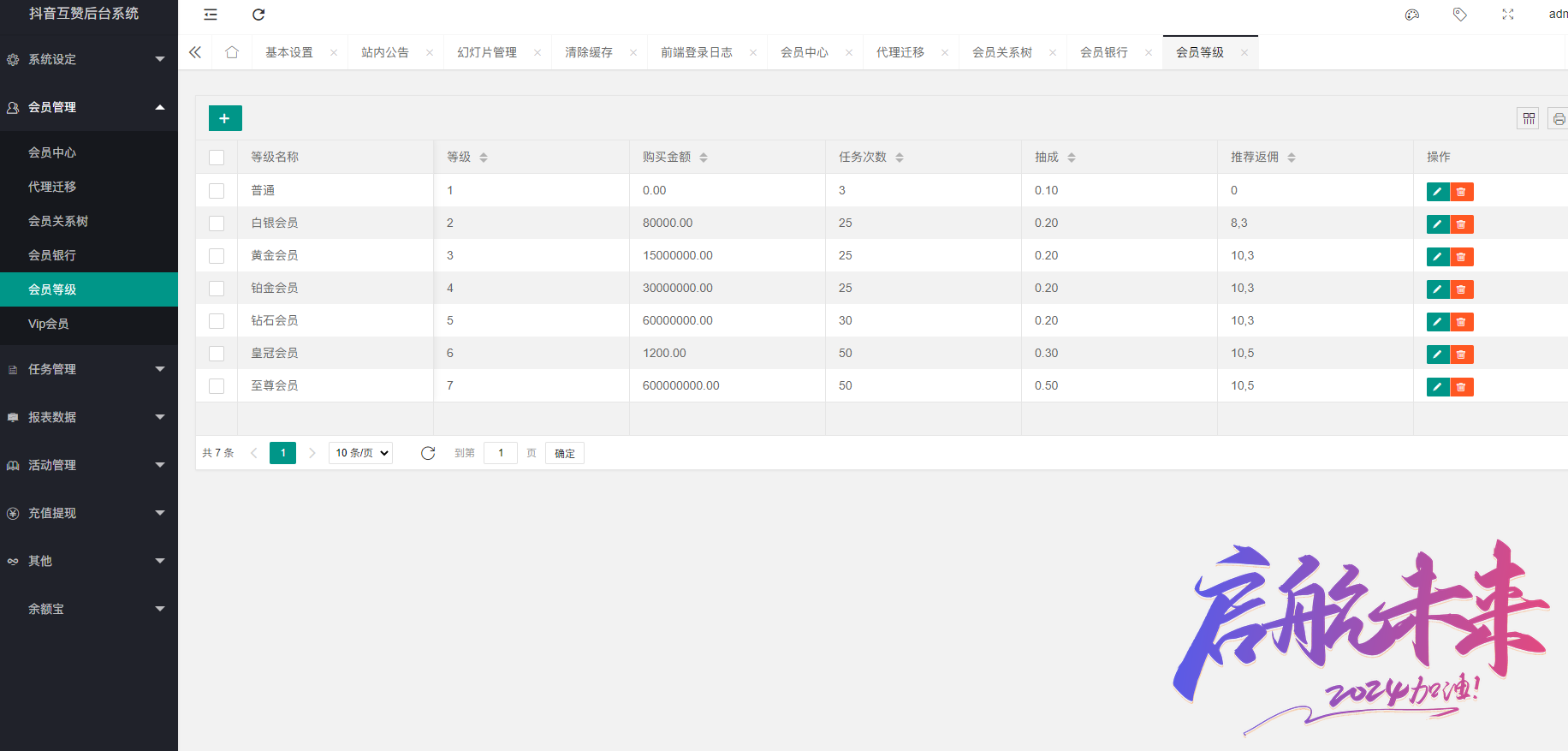Edit the 至尊会员 row
Viewport: 1568px width, 751px height.
[1438, 387]
